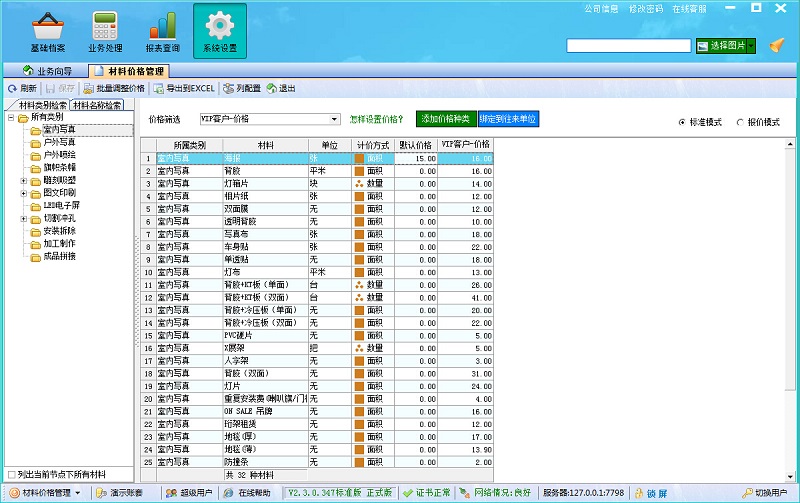Click the search input field at top right
Screen dimensions: 800x503
[628, 46]
